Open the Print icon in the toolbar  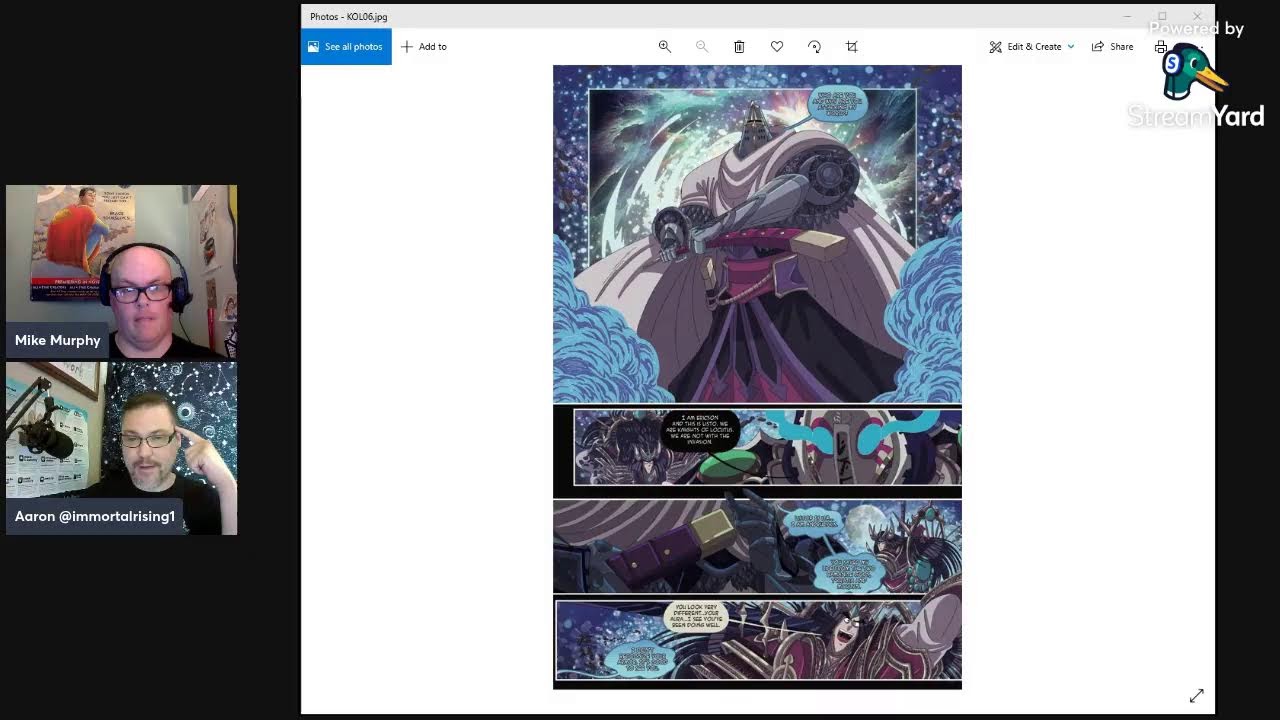click(1160, 47)
